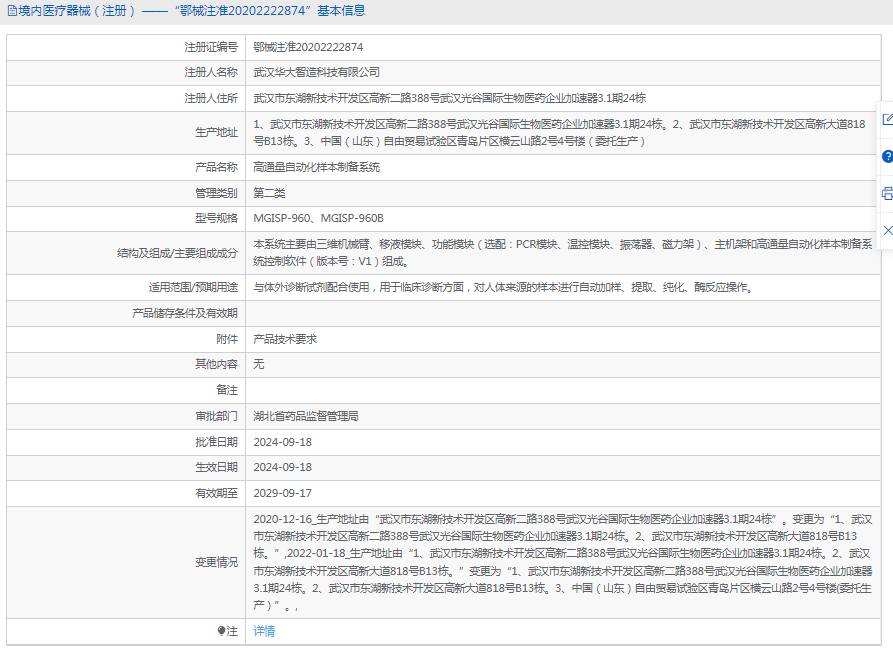
Task: Click the 注册人名称 label
Action: point(211,72)
